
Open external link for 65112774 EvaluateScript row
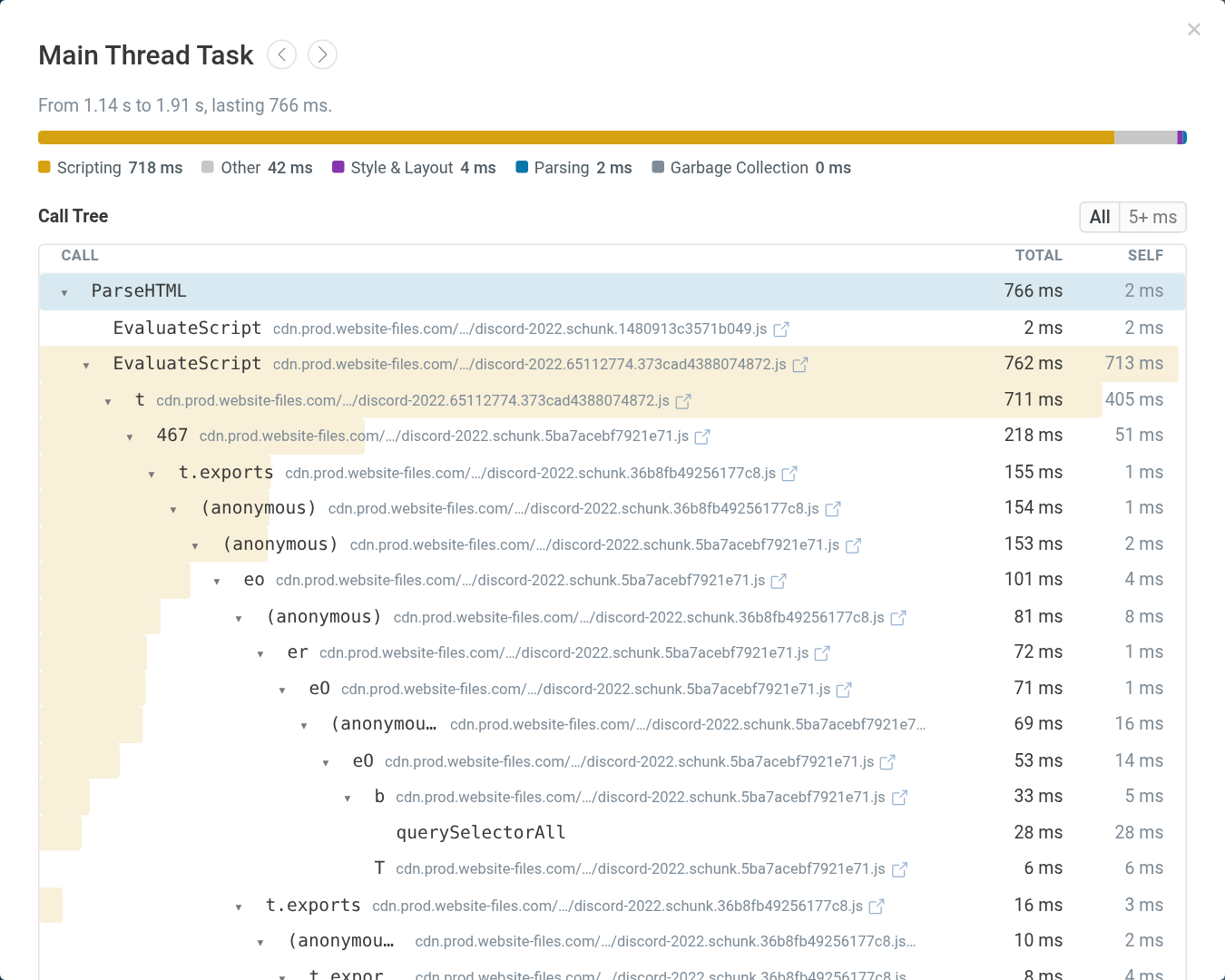(800, 365)
